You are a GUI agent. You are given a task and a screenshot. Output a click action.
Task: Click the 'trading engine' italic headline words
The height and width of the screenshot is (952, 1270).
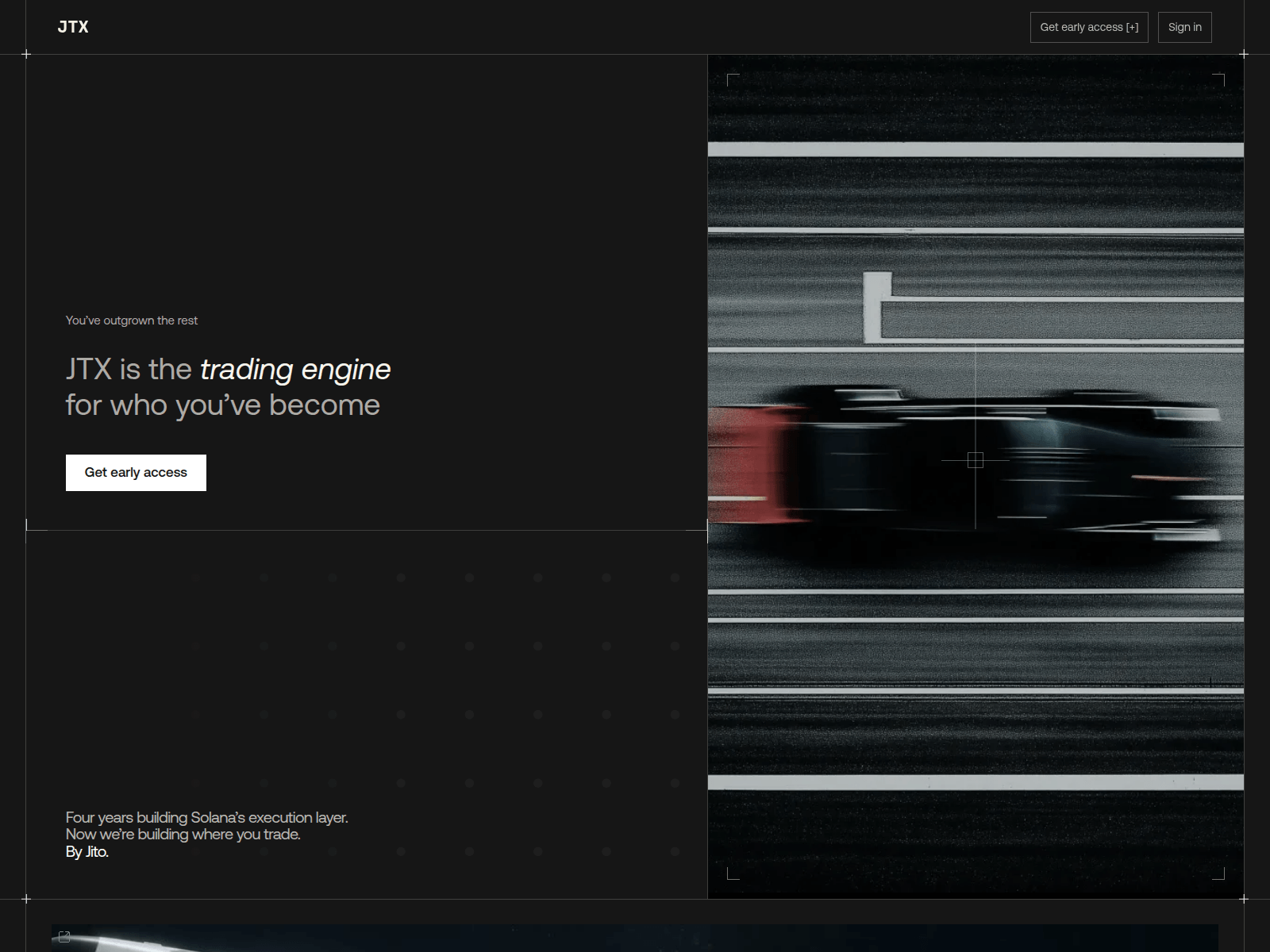coord(295,370)
